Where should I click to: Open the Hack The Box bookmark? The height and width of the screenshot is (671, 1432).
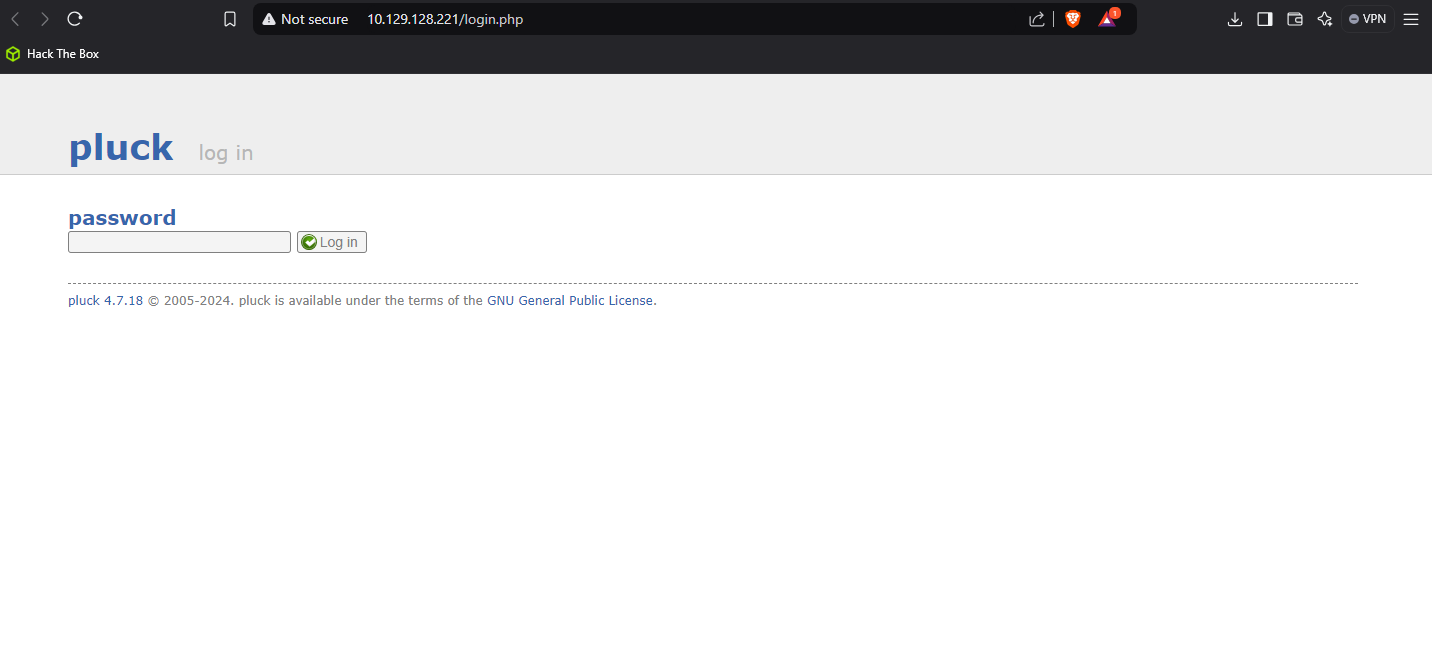[53, 54]
